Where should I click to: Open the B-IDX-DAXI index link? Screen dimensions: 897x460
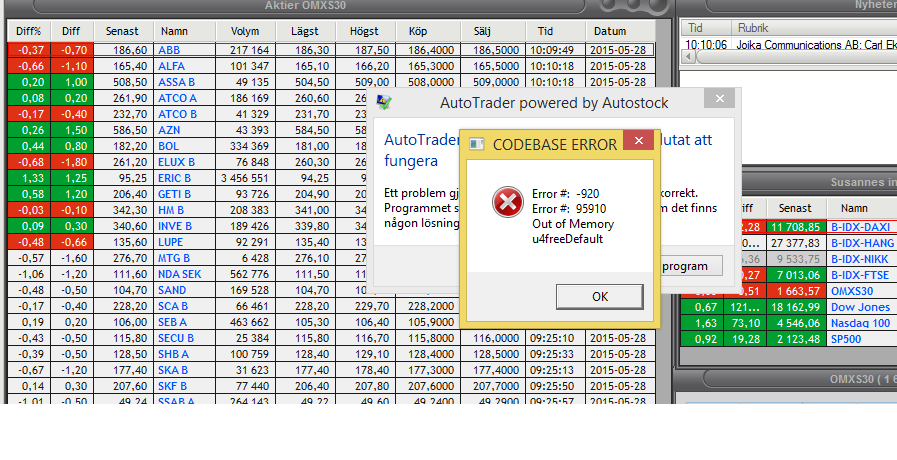(859, 227)
